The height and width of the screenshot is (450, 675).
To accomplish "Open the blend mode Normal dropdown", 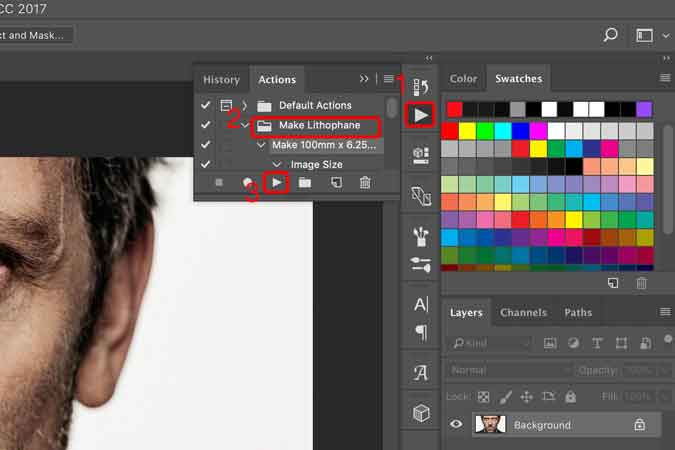I will coord(509,370).
